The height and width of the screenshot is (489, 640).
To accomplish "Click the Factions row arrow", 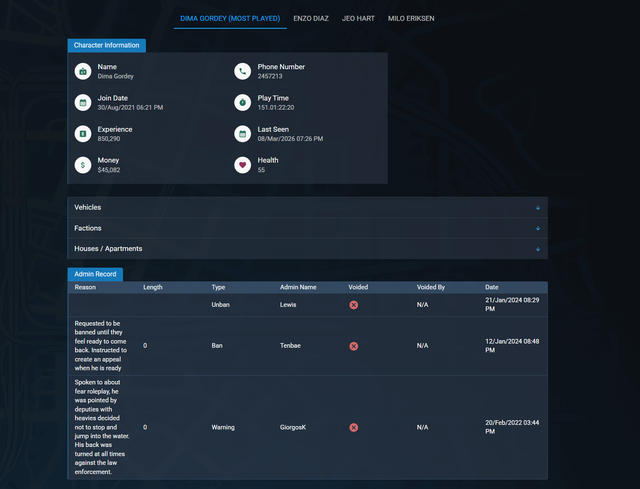I will tap(538, 229).
